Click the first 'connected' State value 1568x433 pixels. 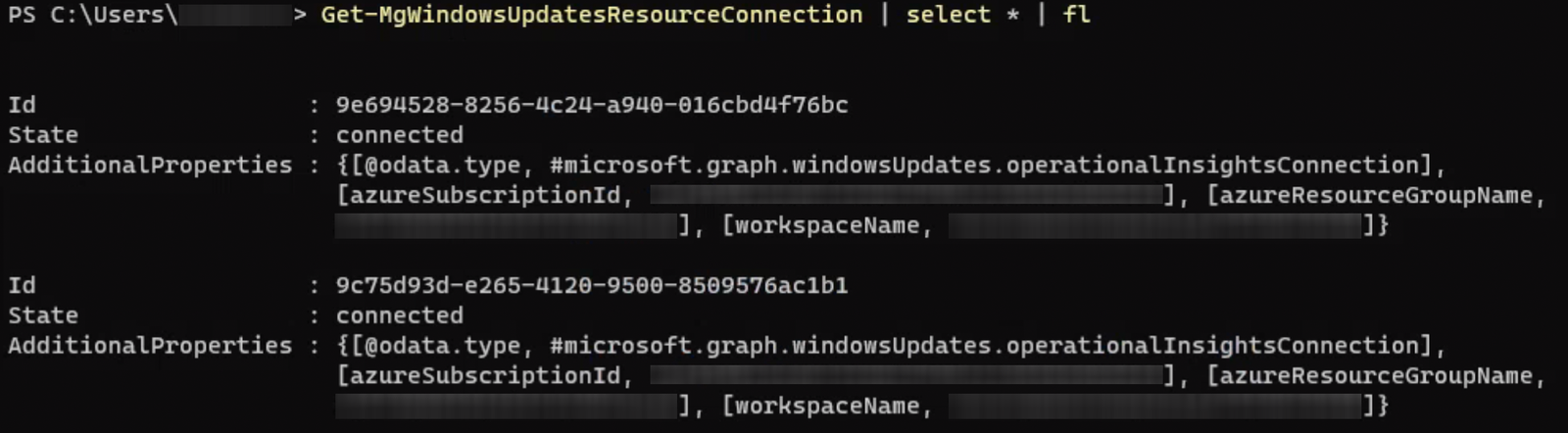pyautogui.click(x=400, y=135)
